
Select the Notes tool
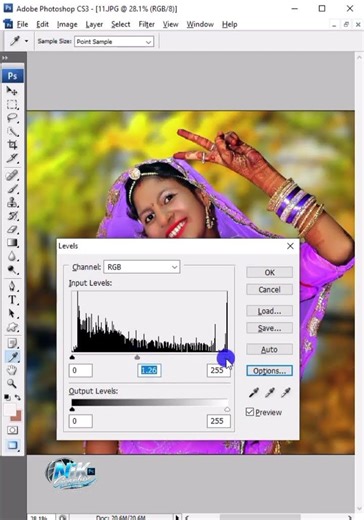12,343
